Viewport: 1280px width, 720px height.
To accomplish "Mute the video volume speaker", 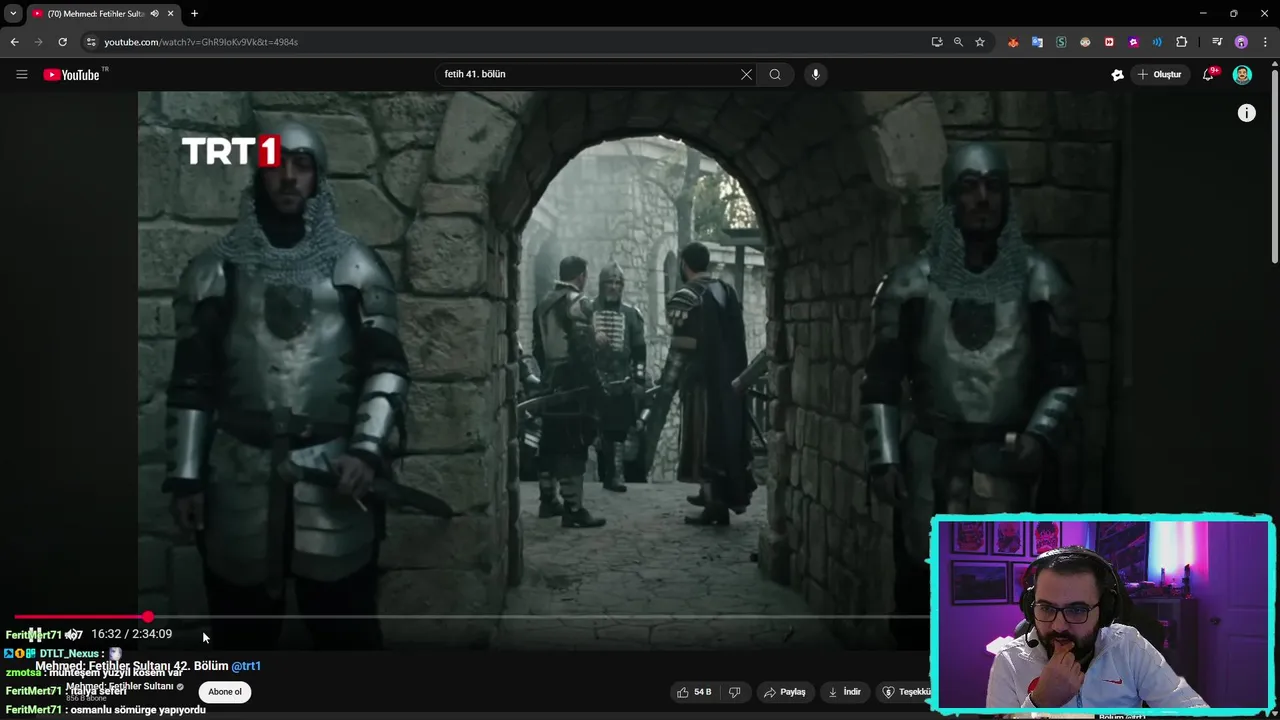I will tap(71, 634).
